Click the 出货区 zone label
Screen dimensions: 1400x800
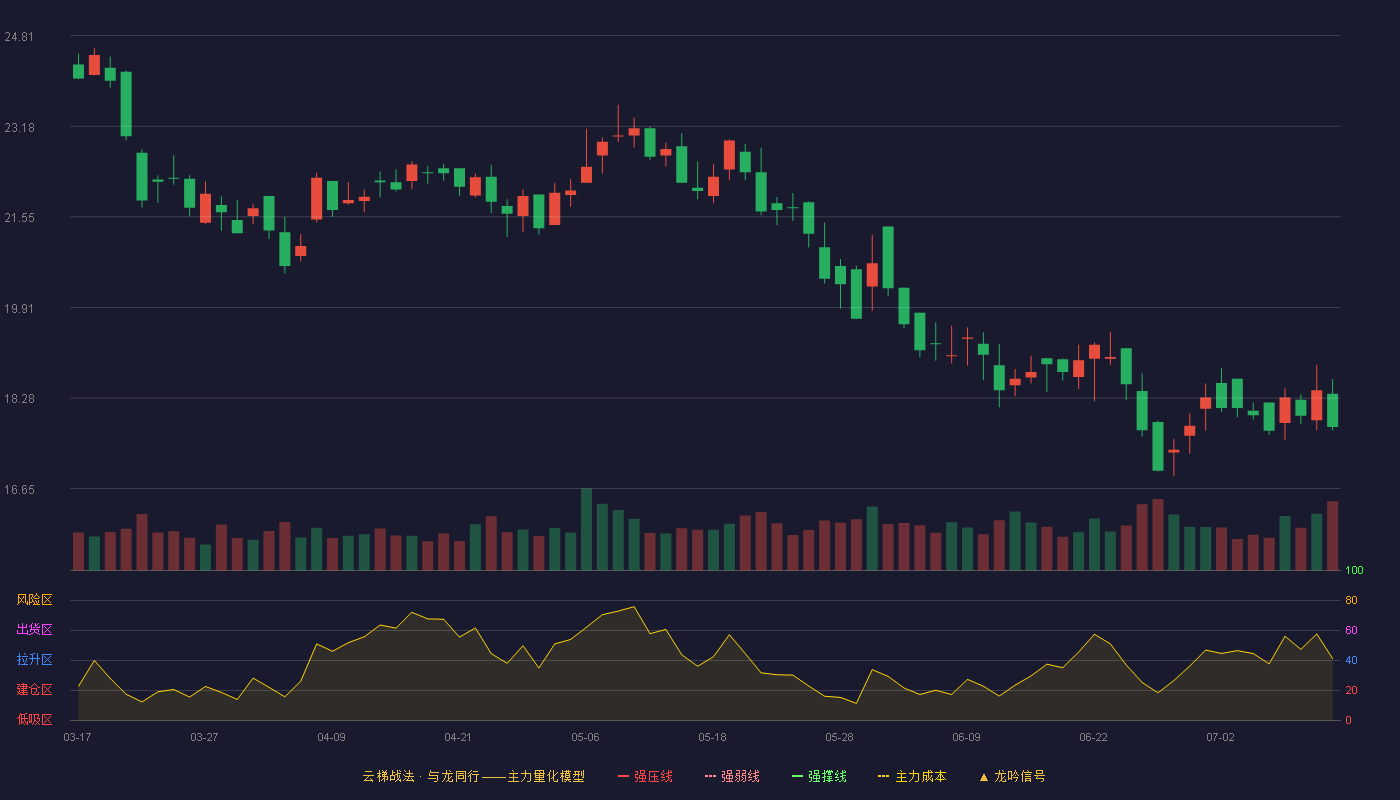click(34, 630)
